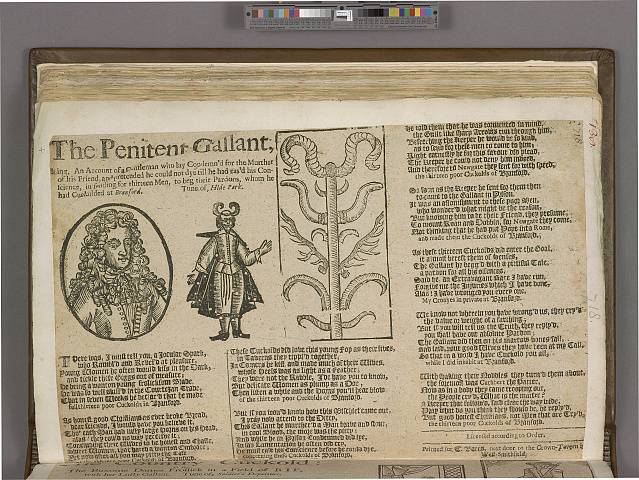The width and height of the screenshot is (639, 480).
Task: Click the brown patch at the calibration bar's left end
Action: (257, 15)
